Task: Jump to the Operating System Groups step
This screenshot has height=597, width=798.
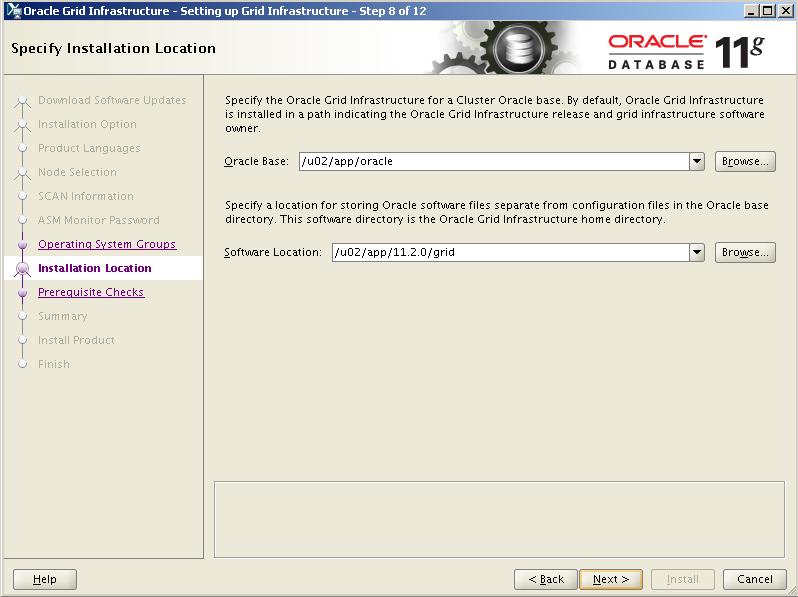Action: click(107, 244)
